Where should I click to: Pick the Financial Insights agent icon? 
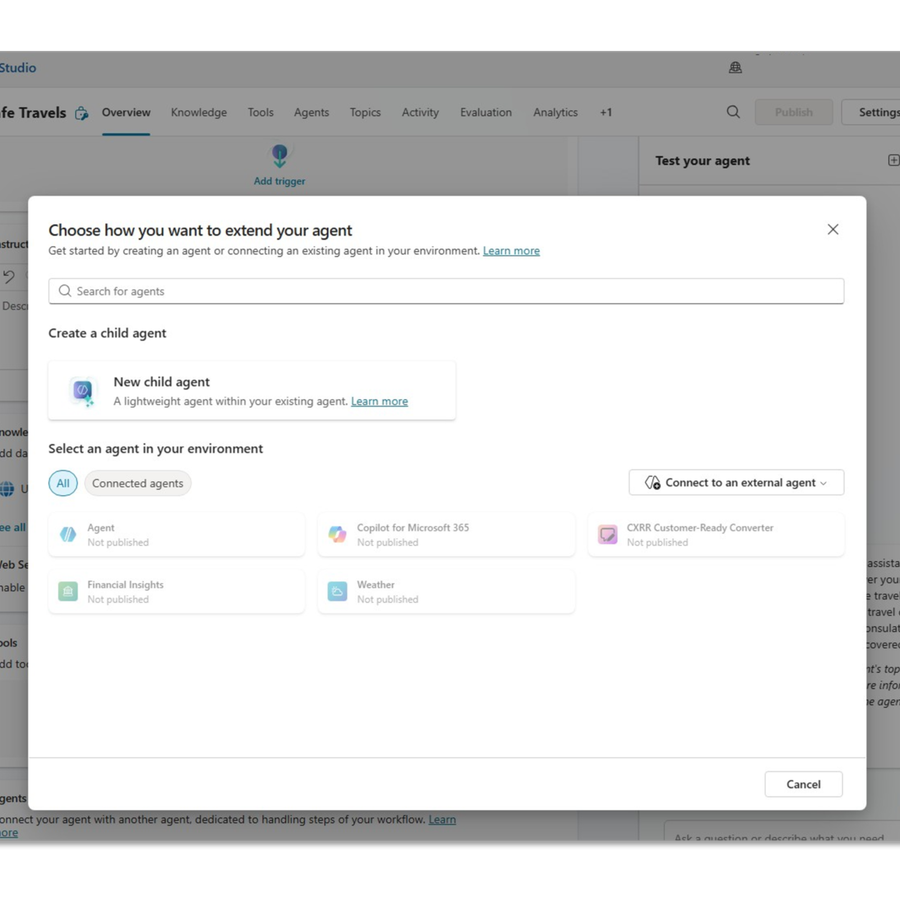coord(68,591)
